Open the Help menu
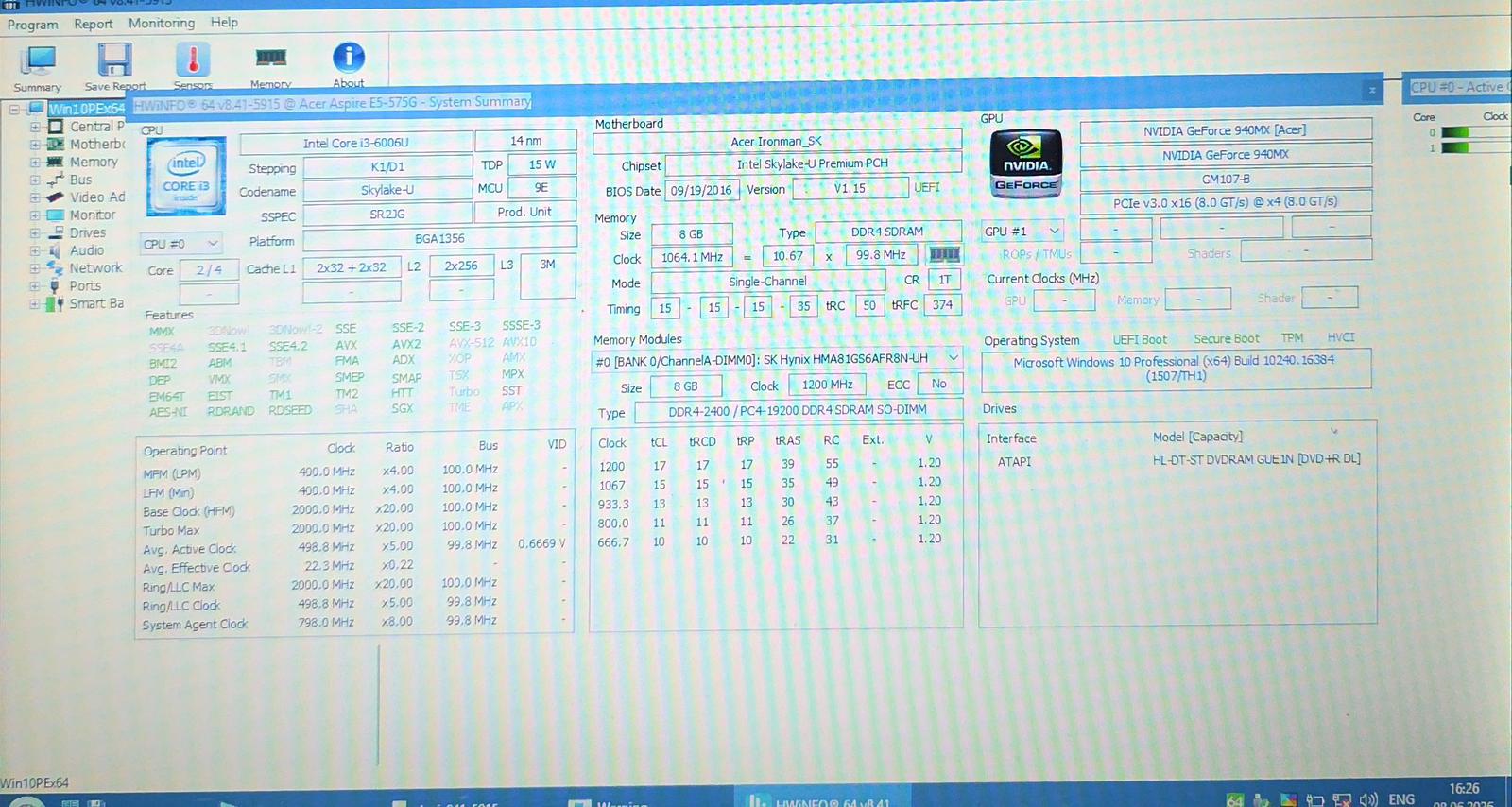 coord(224,22)
